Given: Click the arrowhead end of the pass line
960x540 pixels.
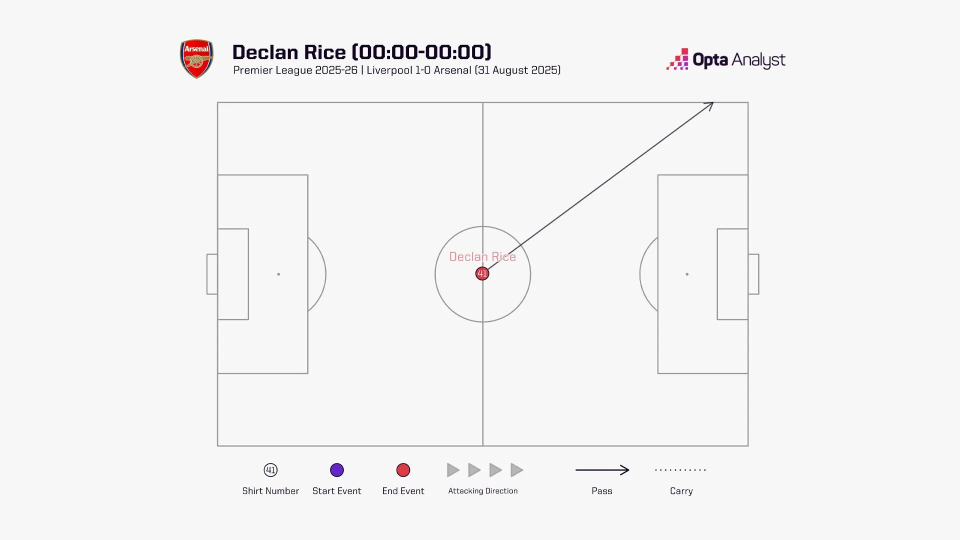Looking at the screenshot, I should [x=712, y=103].
